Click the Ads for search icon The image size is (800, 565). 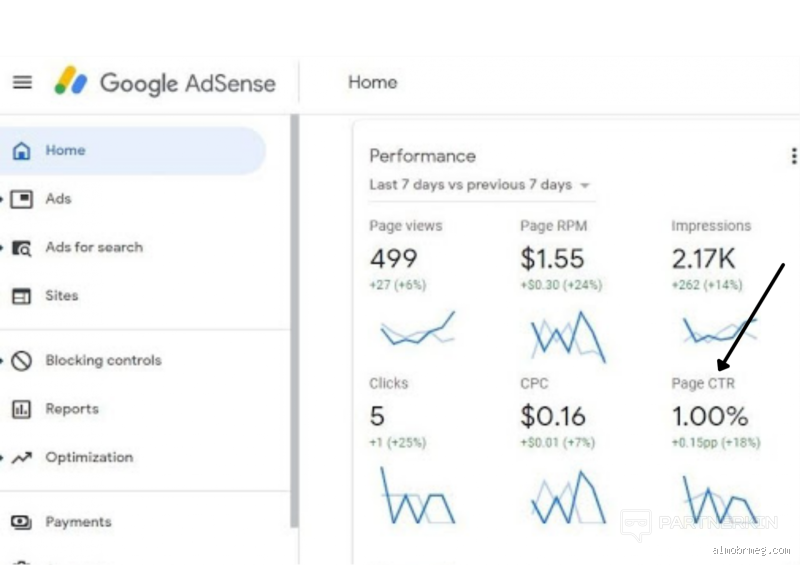tap(21, 248)
